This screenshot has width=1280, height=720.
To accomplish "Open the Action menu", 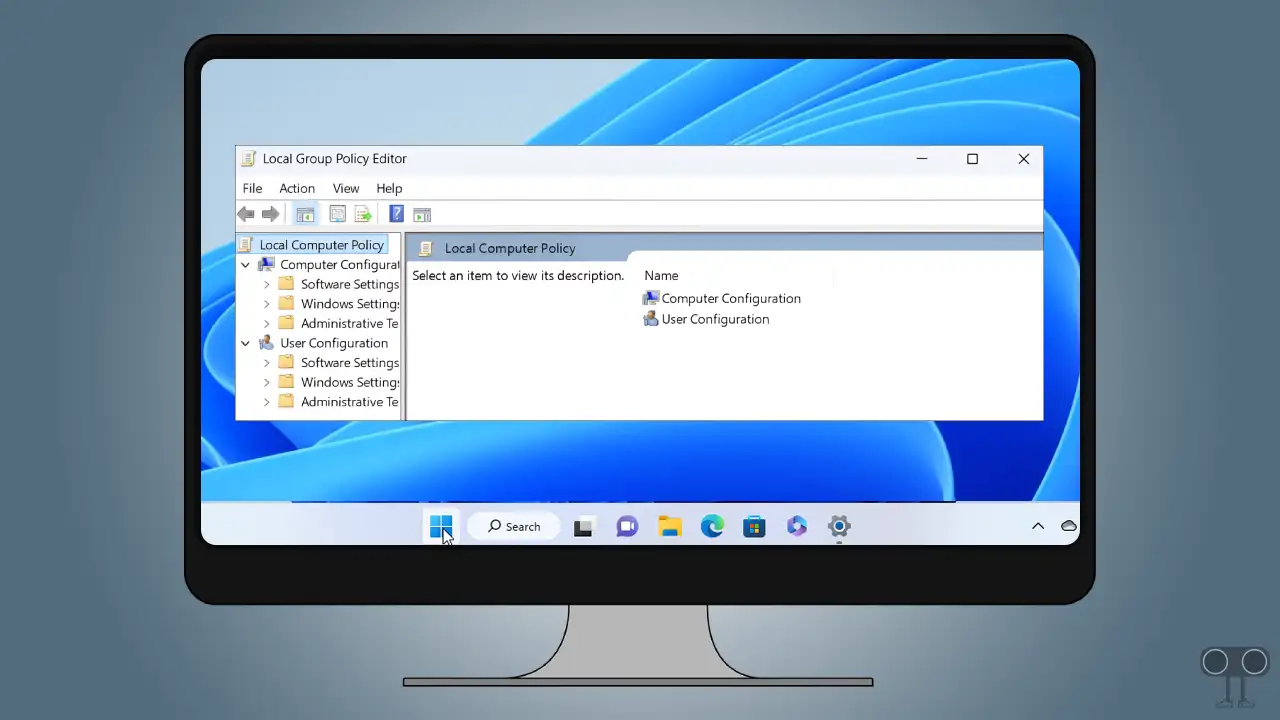I will (297, 188).
